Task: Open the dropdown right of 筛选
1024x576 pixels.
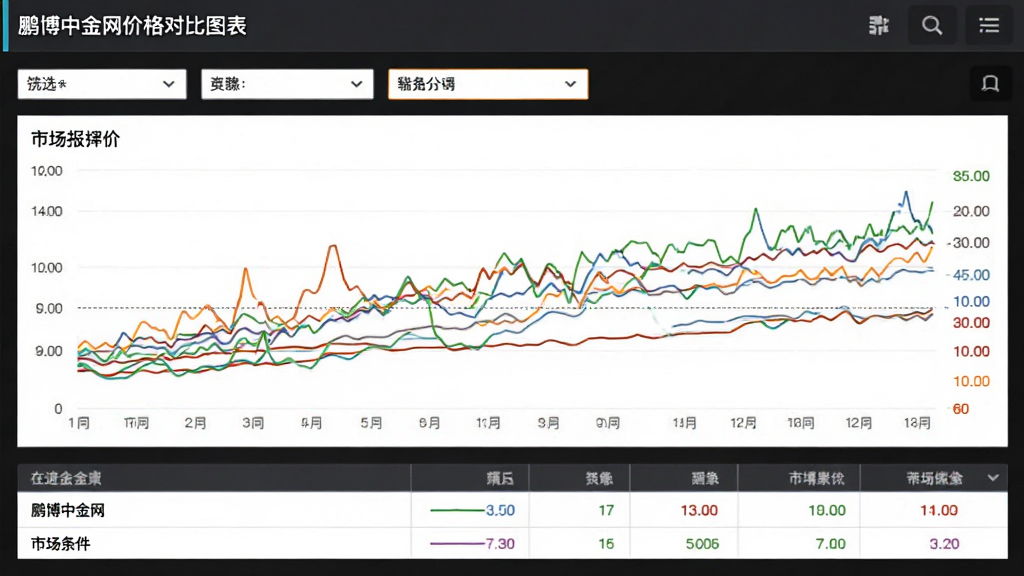Action: 287,84
